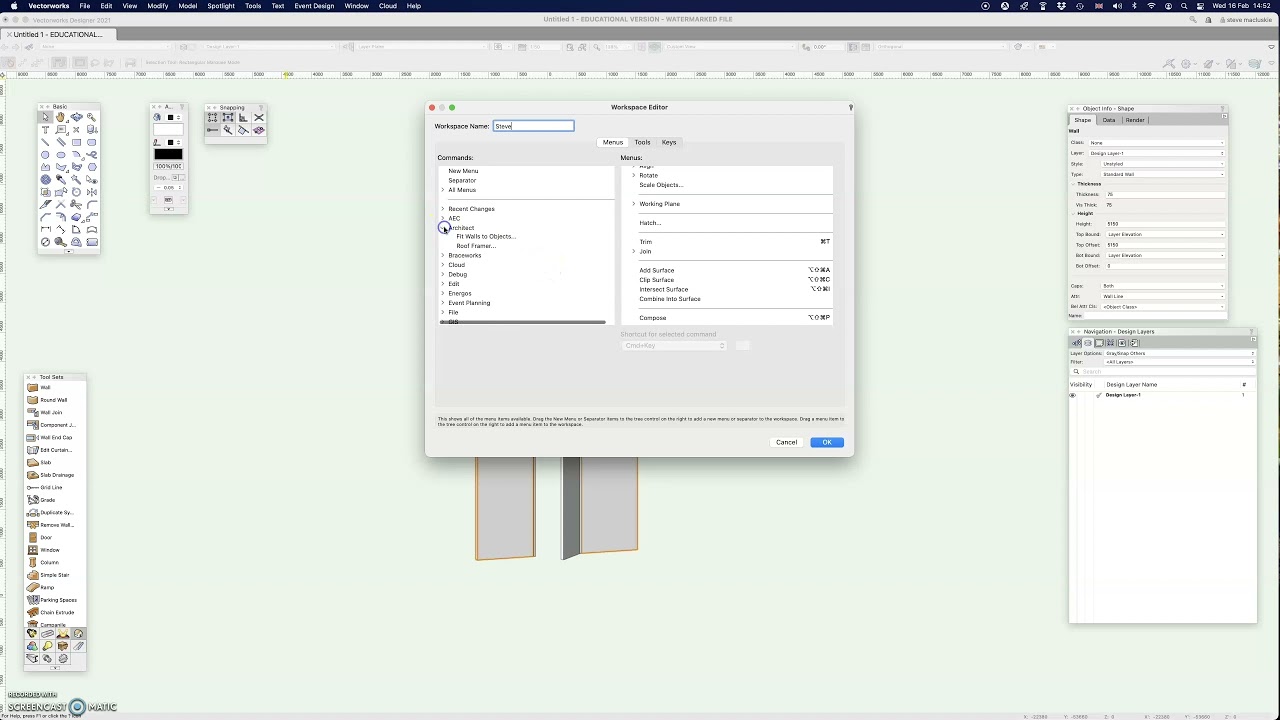Toggle Smart Points in Snapping palette
Screen dimensions: 1280x720
212,130
